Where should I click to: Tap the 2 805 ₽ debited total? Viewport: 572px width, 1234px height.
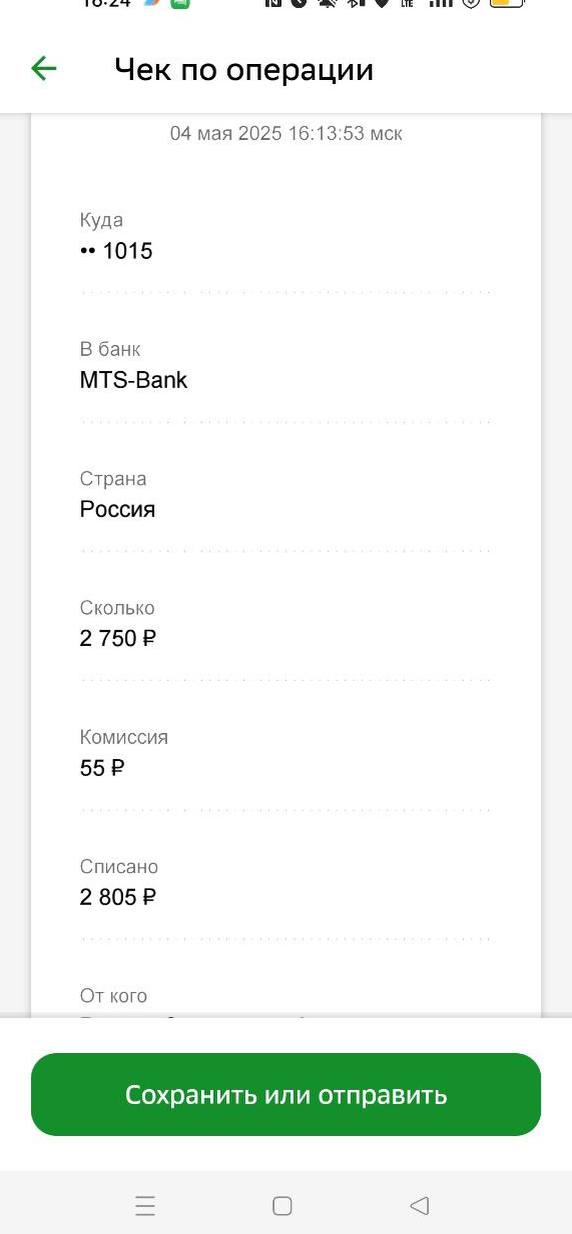(x=118, y=897)
